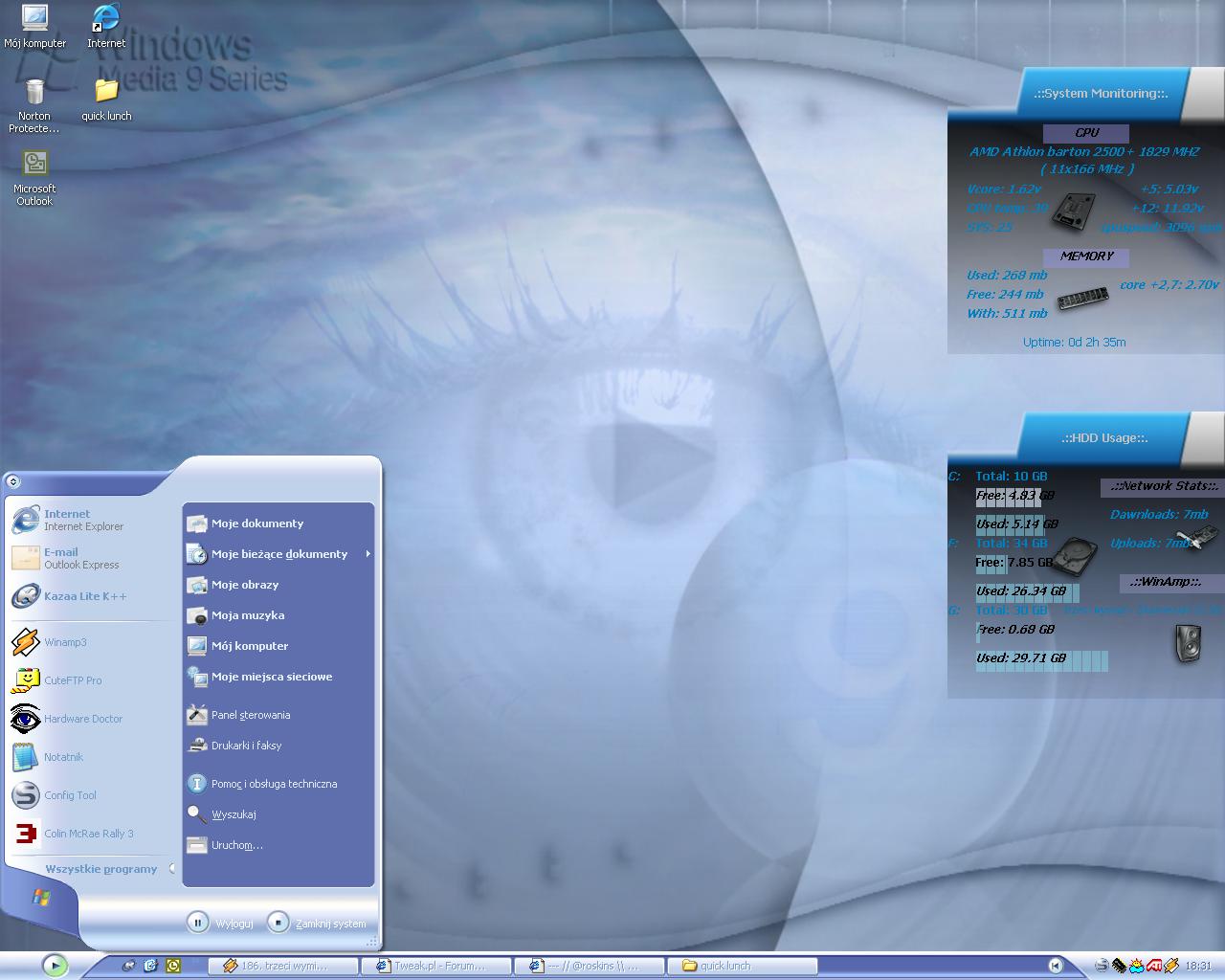Switch to '186. trzeci wymi...' taskbar window
1225x980 pixels.
click(283, 966)
